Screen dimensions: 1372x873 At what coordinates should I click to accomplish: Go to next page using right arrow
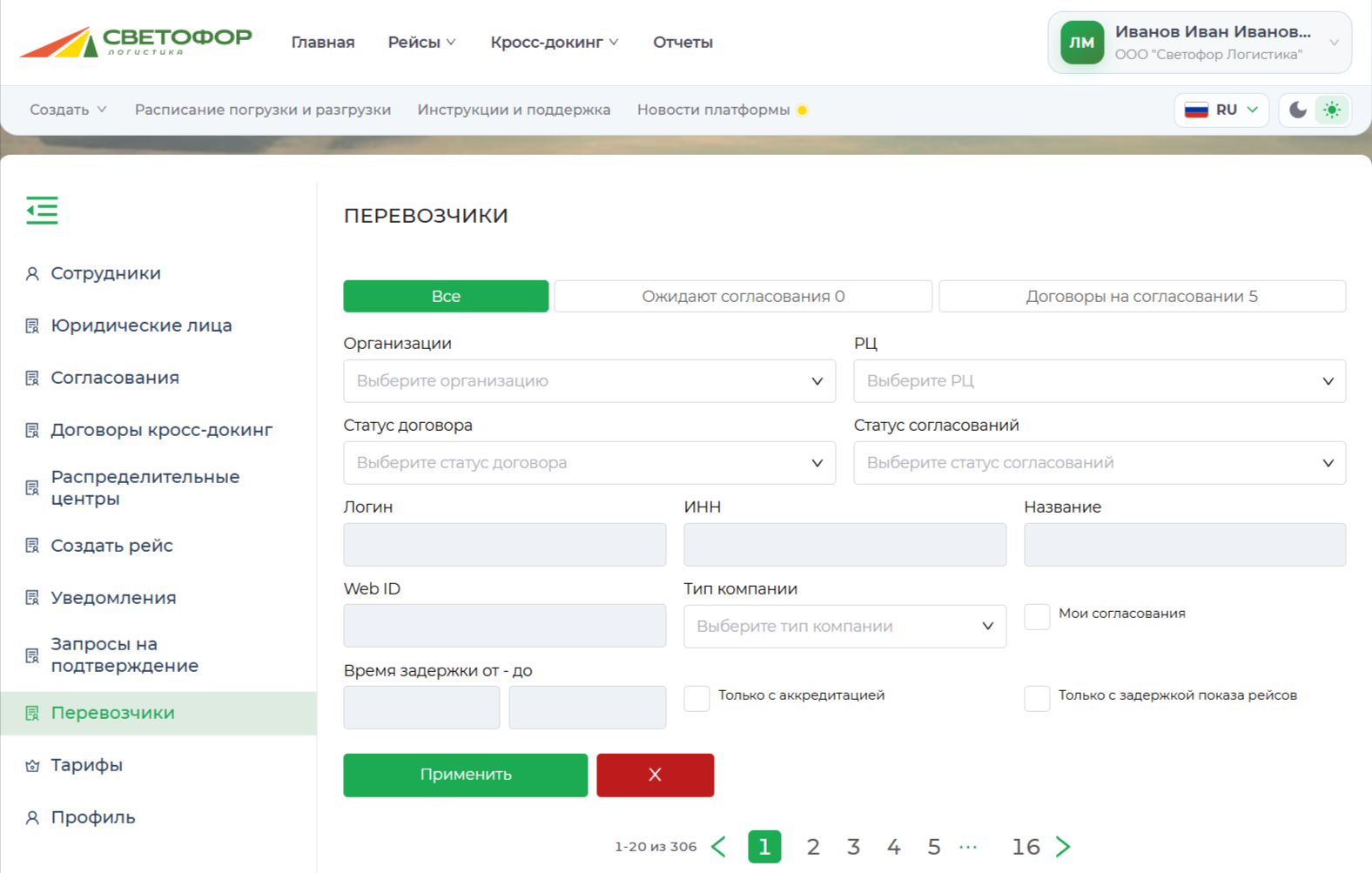click(x=1063, y=846)
